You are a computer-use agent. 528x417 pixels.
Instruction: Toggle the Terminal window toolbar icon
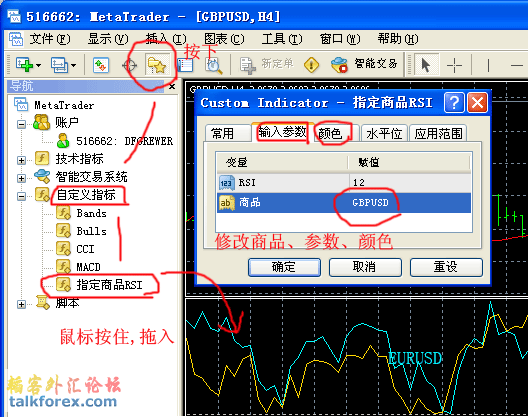pyautogui.click(x=185, y=65)
